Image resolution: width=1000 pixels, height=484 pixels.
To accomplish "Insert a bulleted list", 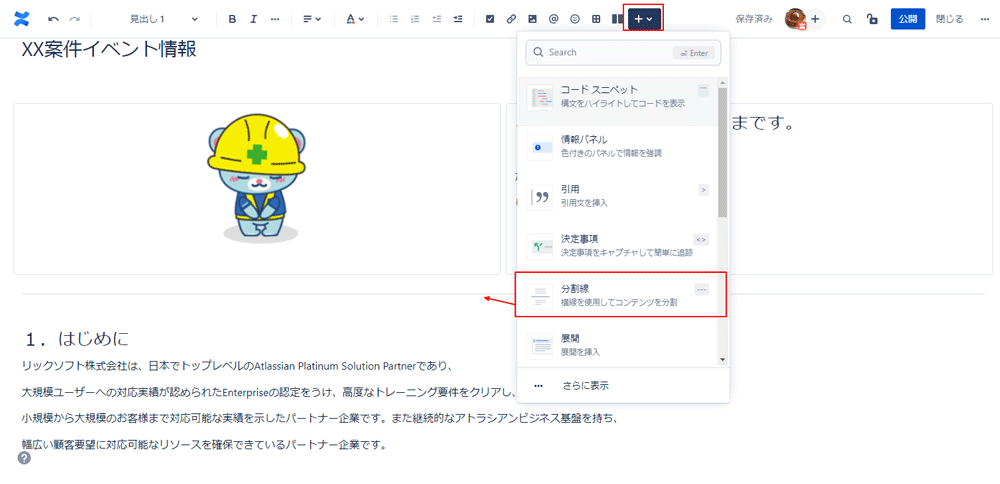I will click(394, 19).
